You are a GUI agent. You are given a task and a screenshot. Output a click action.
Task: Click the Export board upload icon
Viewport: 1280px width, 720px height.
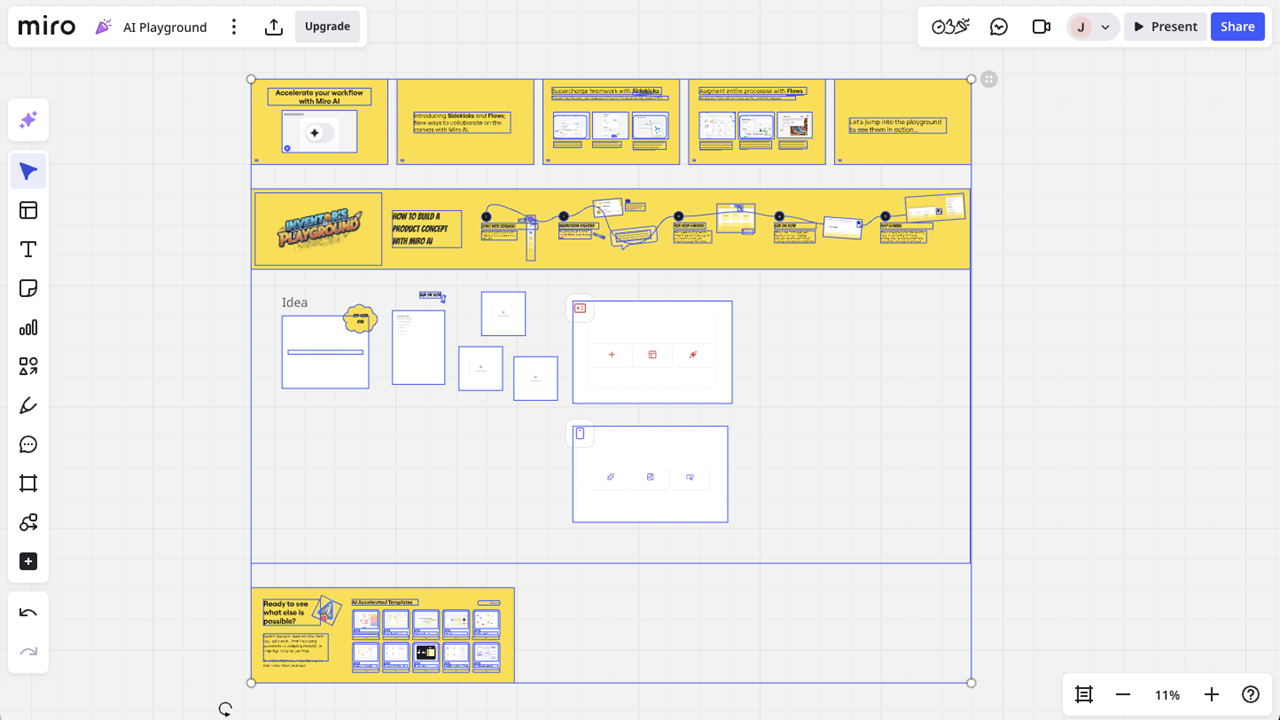274,27
